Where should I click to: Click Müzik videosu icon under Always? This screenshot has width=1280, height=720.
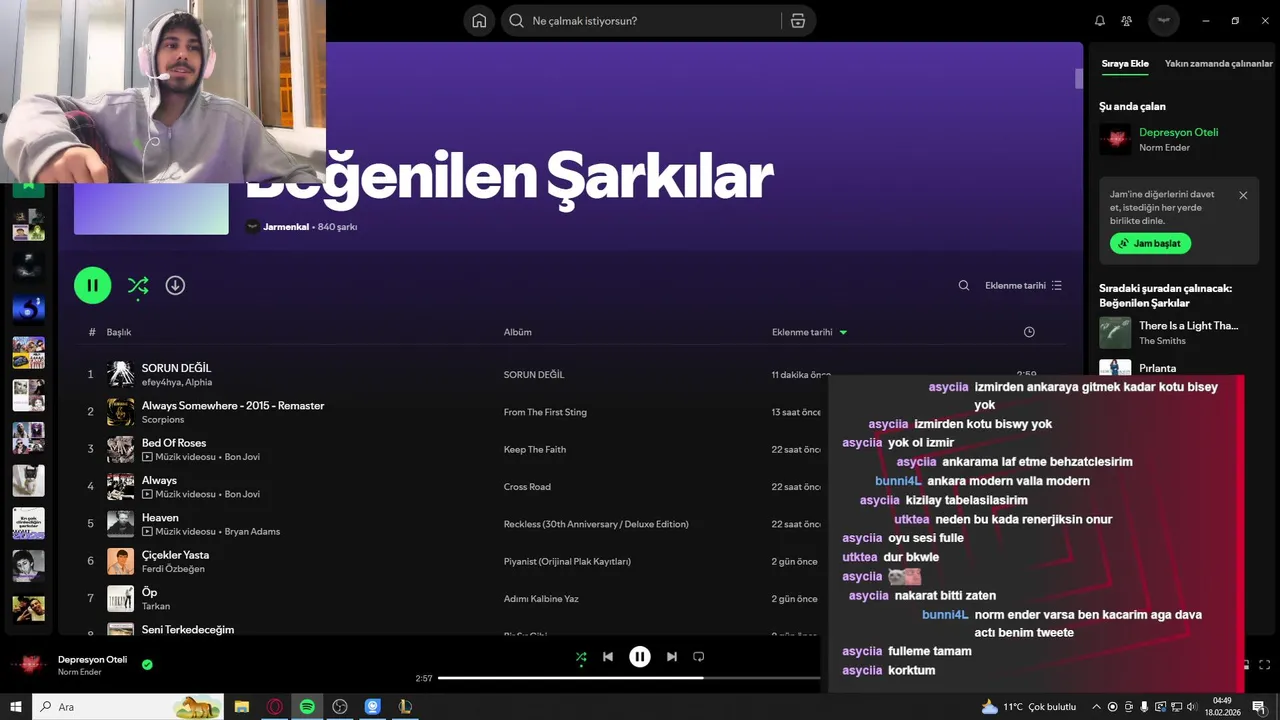coord(147,494)
